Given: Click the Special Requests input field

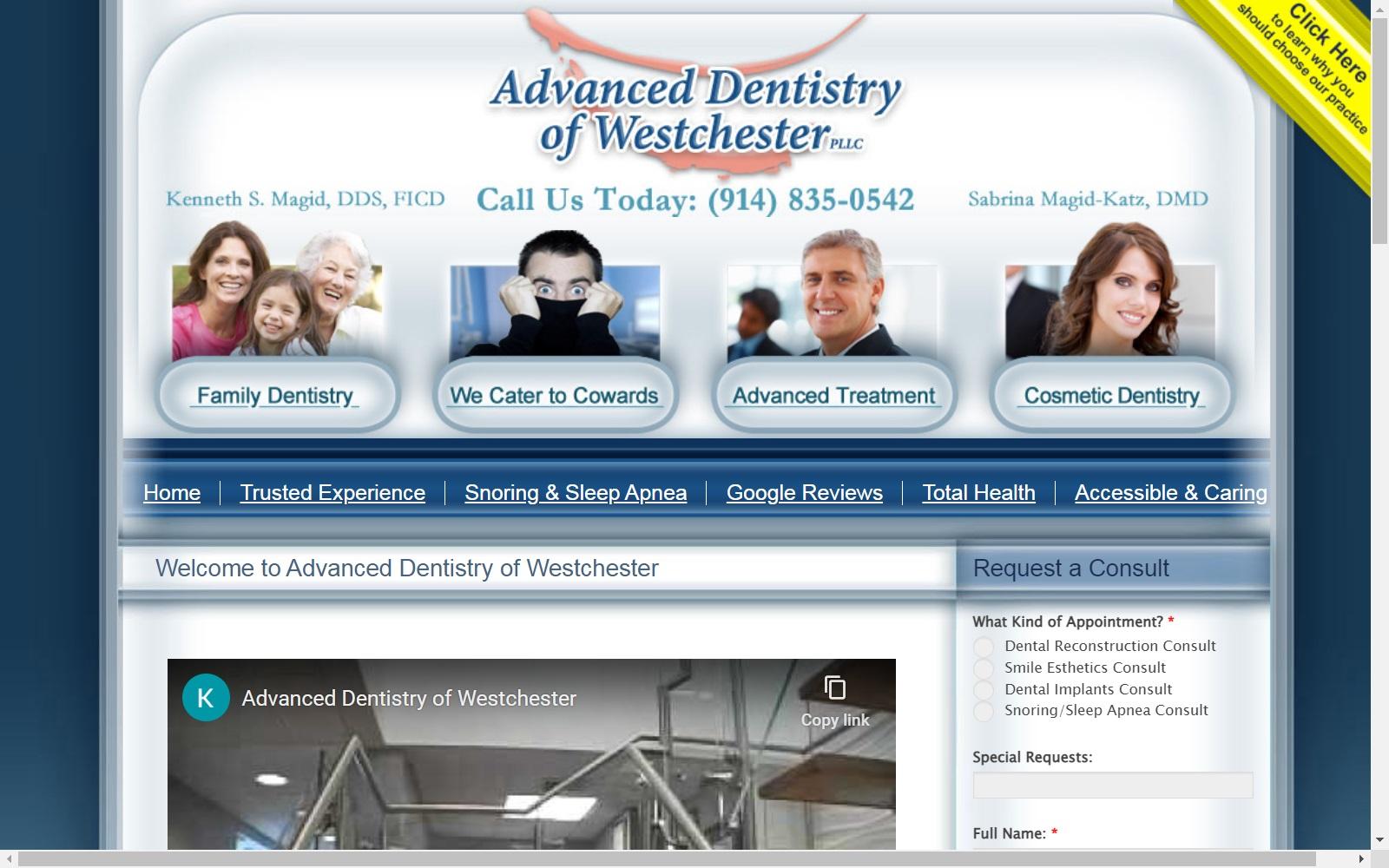Looking at the screenshot, I should coord(1113,786).
